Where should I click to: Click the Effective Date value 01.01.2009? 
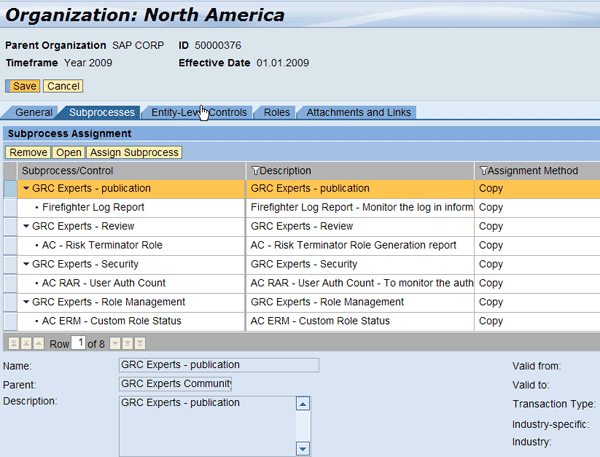click(x=283, y=63)
